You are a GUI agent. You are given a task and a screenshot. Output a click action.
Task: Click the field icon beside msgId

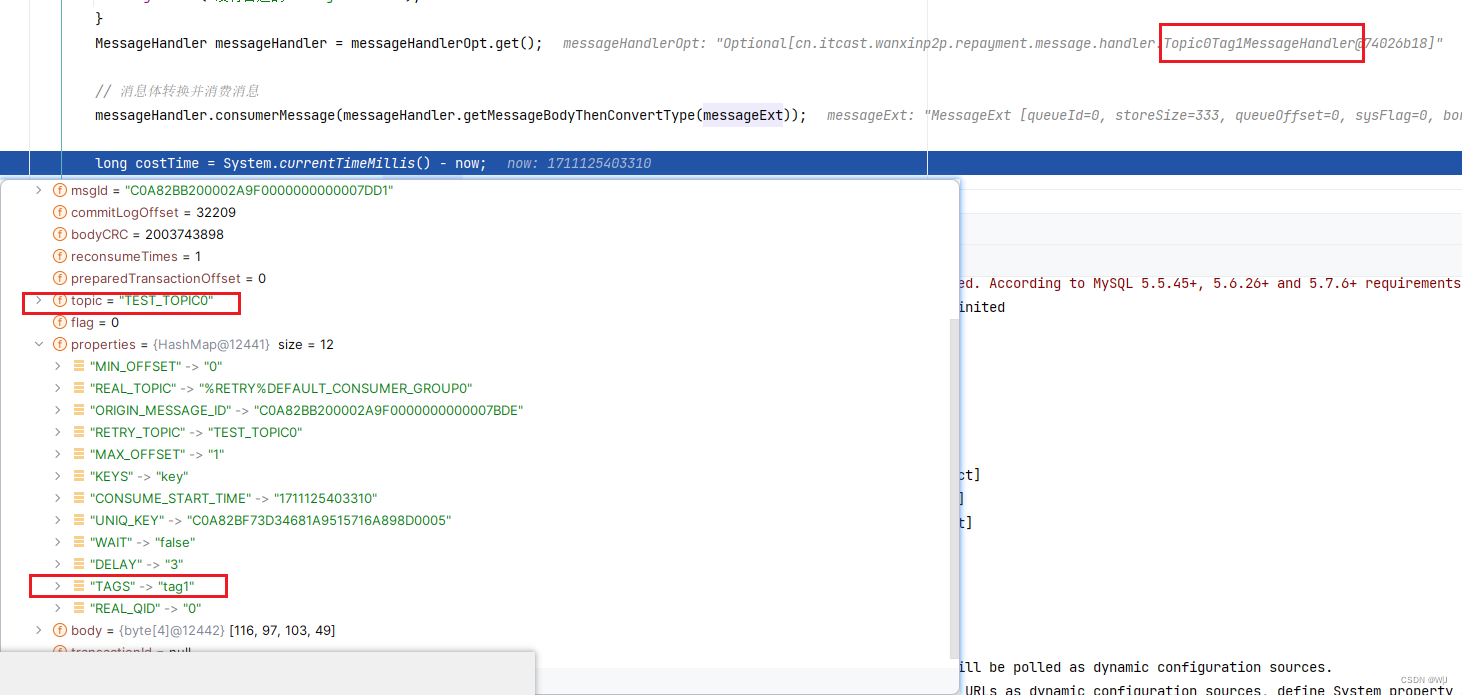click(60, 190)
